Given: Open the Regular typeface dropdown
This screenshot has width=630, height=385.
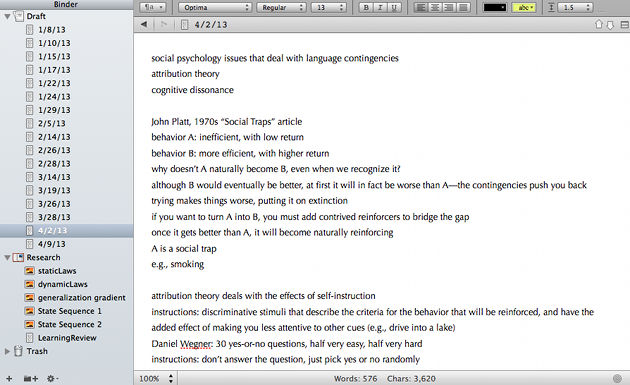Looking at the screenshot, I should [281, 7].
